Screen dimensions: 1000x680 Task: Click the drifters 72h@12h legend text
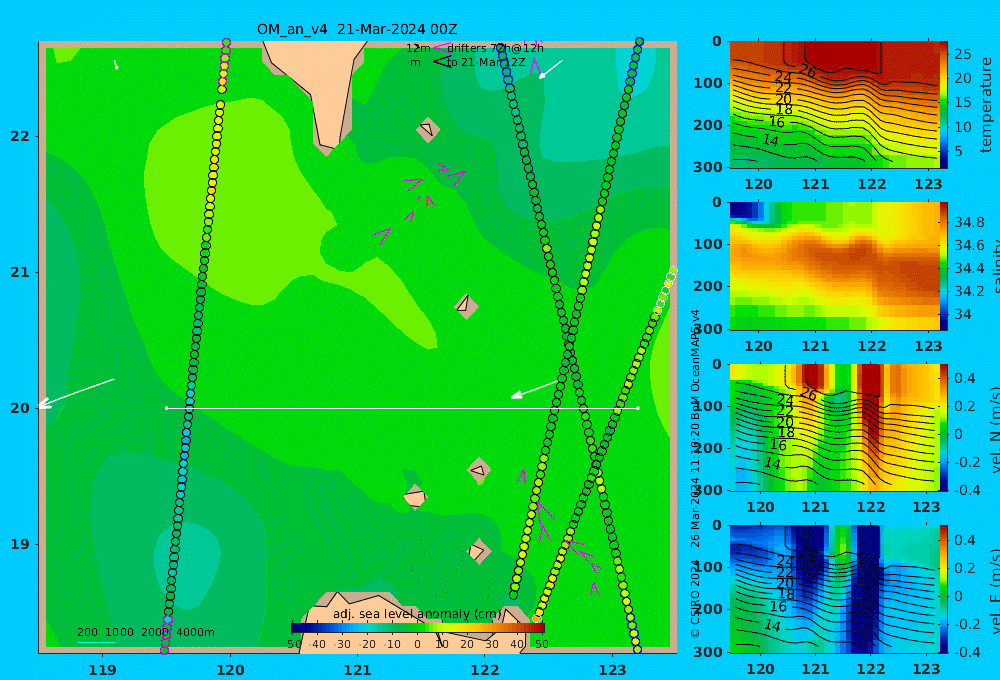tap(495, 48)
